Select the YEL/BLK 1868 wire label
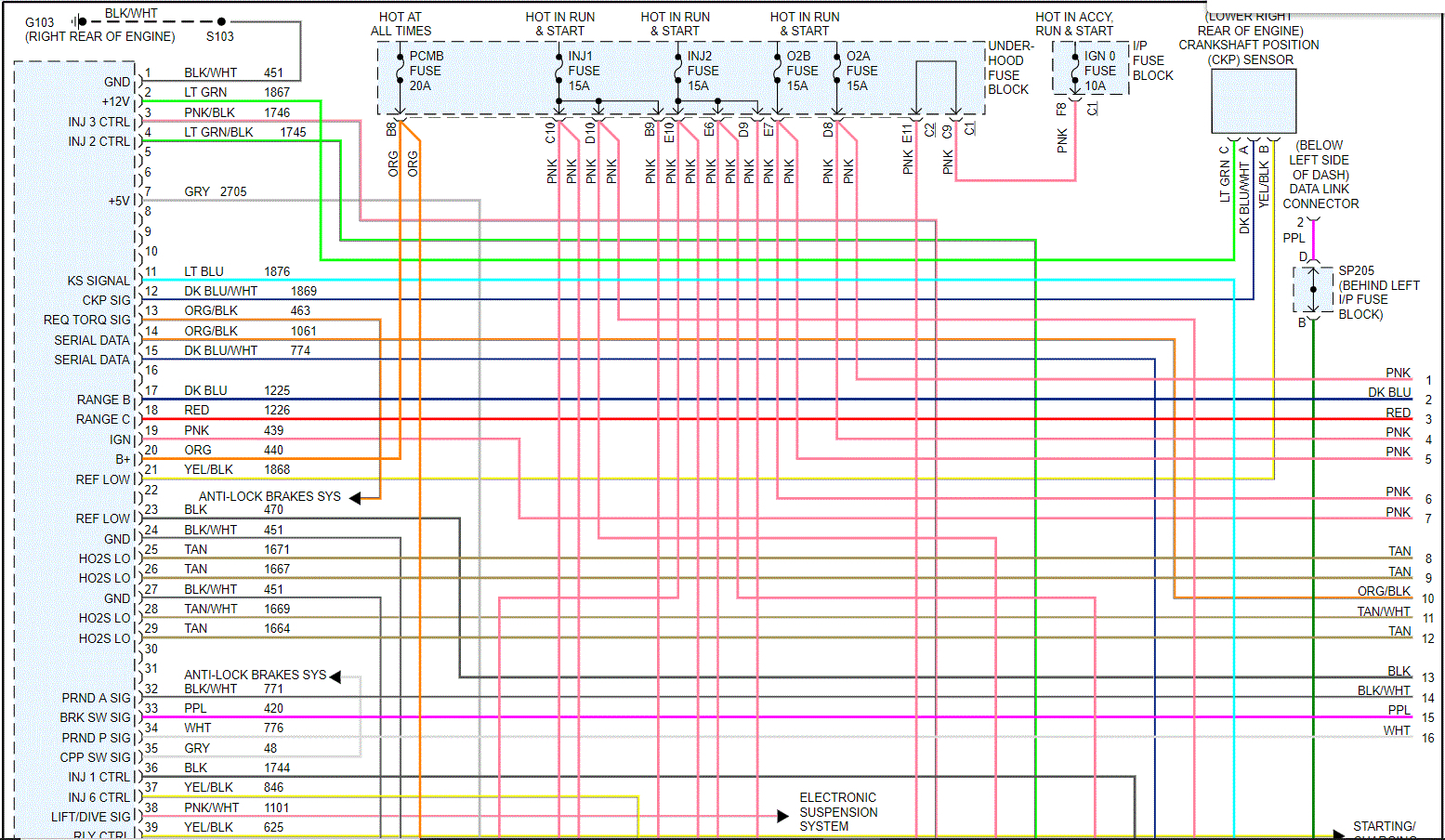This screenshot has height=840, width=1445. 237,469
